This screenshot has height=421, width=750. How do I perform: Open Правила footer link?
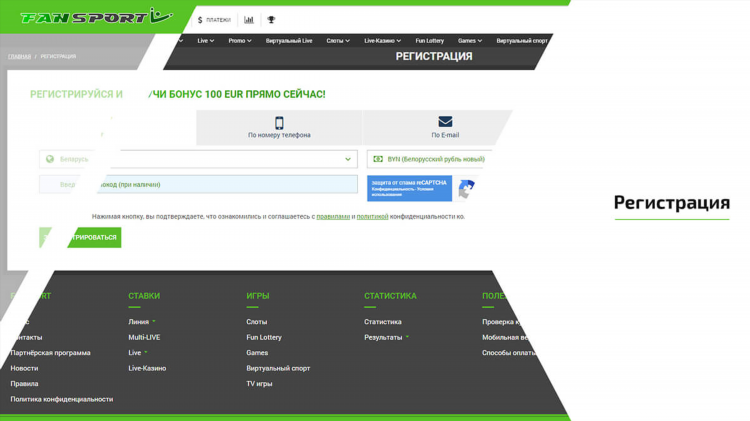pos(24,384)
